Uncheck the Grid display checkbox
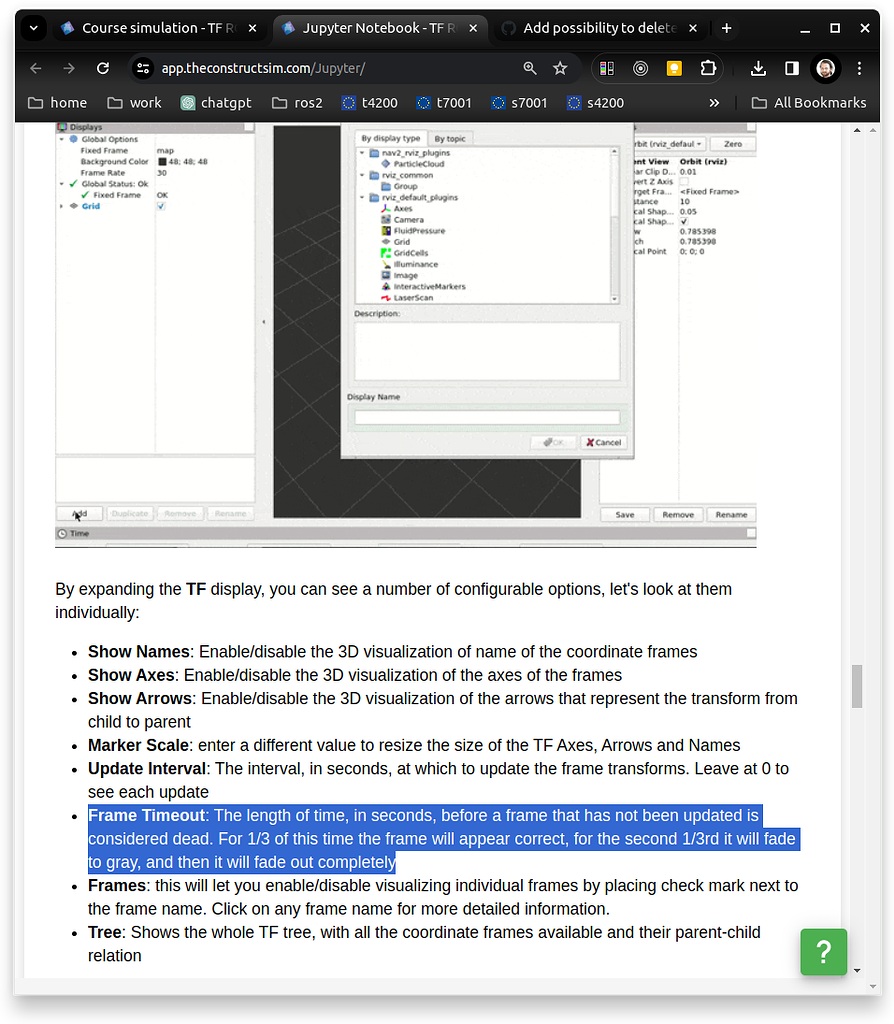Viewport: 894px width, 1024px height. pyautogui.click(x=161, y=206)
